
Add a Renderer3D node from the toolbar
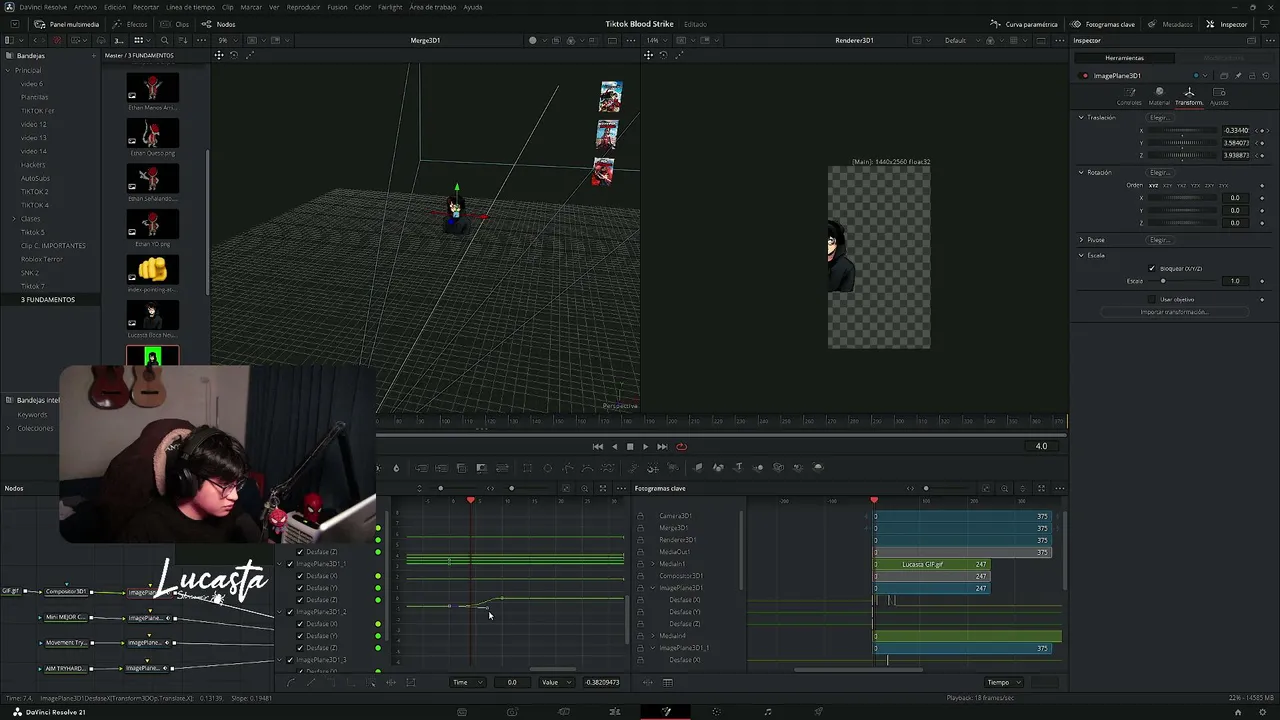[818, 468]
